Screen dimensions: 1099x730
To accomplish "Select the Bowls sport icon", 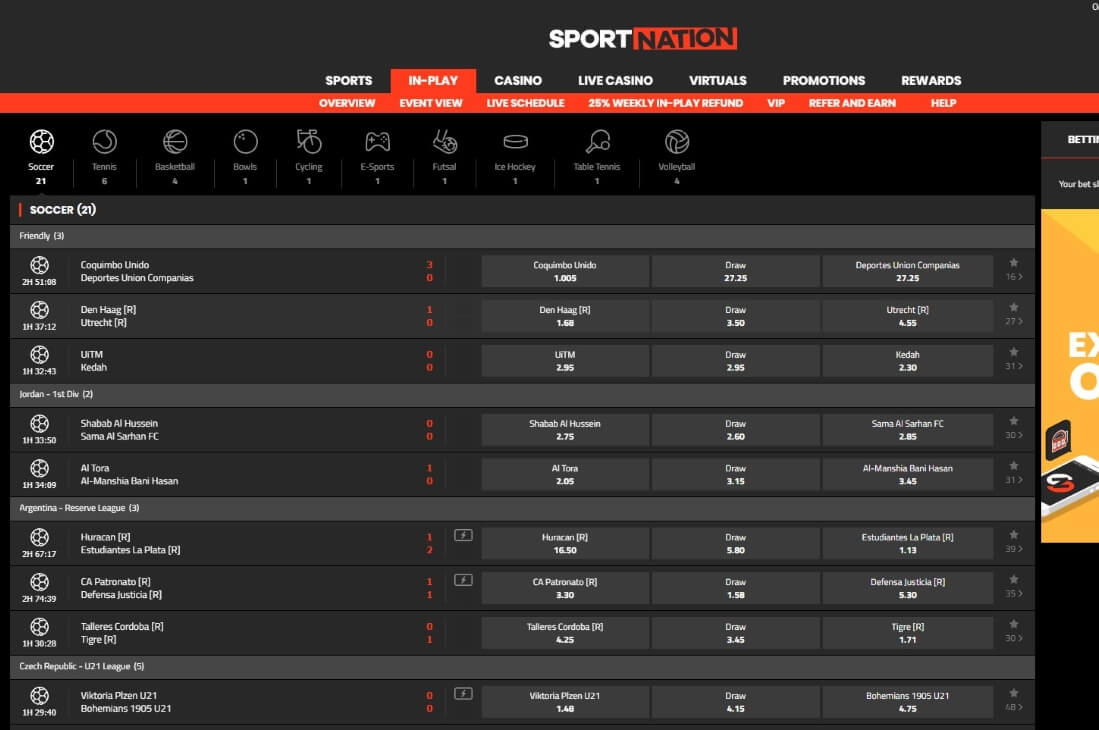I will [x=245, y=142].
